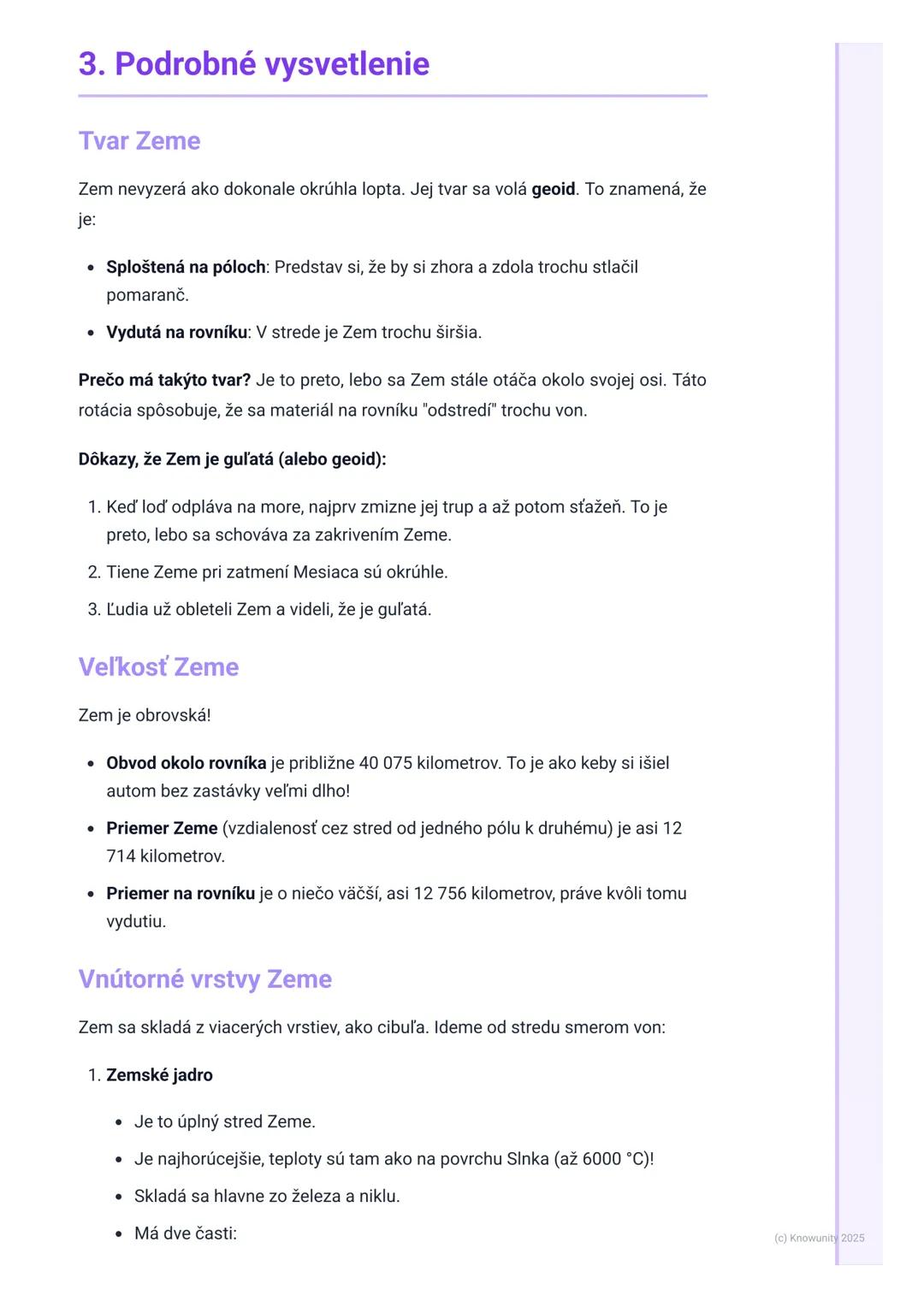
Task: Click the "Dôkazy, že Zem je guľatá" subheading
Action: tap(232, 459)
